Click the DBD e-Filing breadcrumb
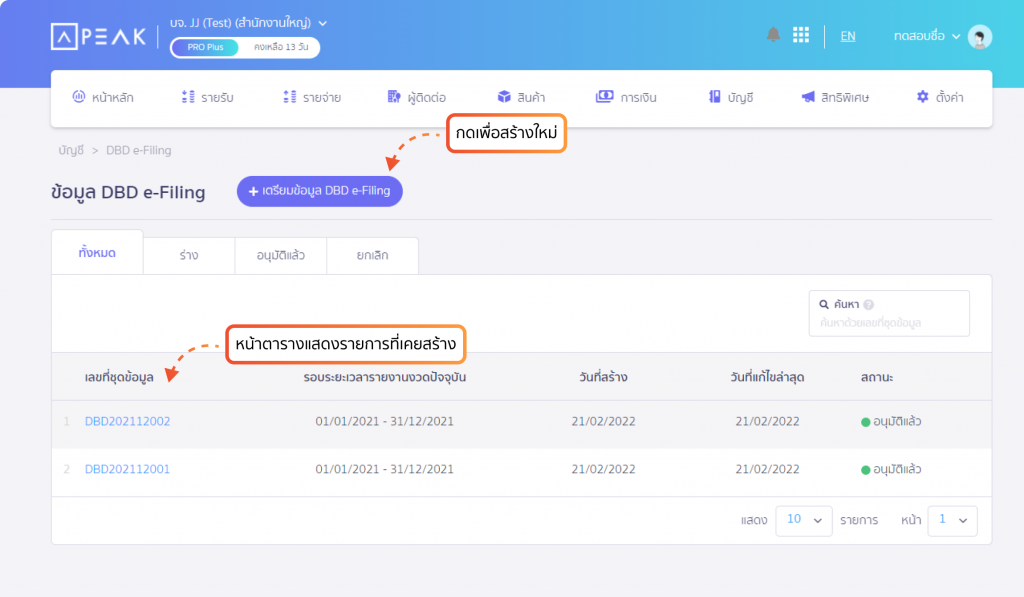The image size is (1024, 597). click(138, 150)
